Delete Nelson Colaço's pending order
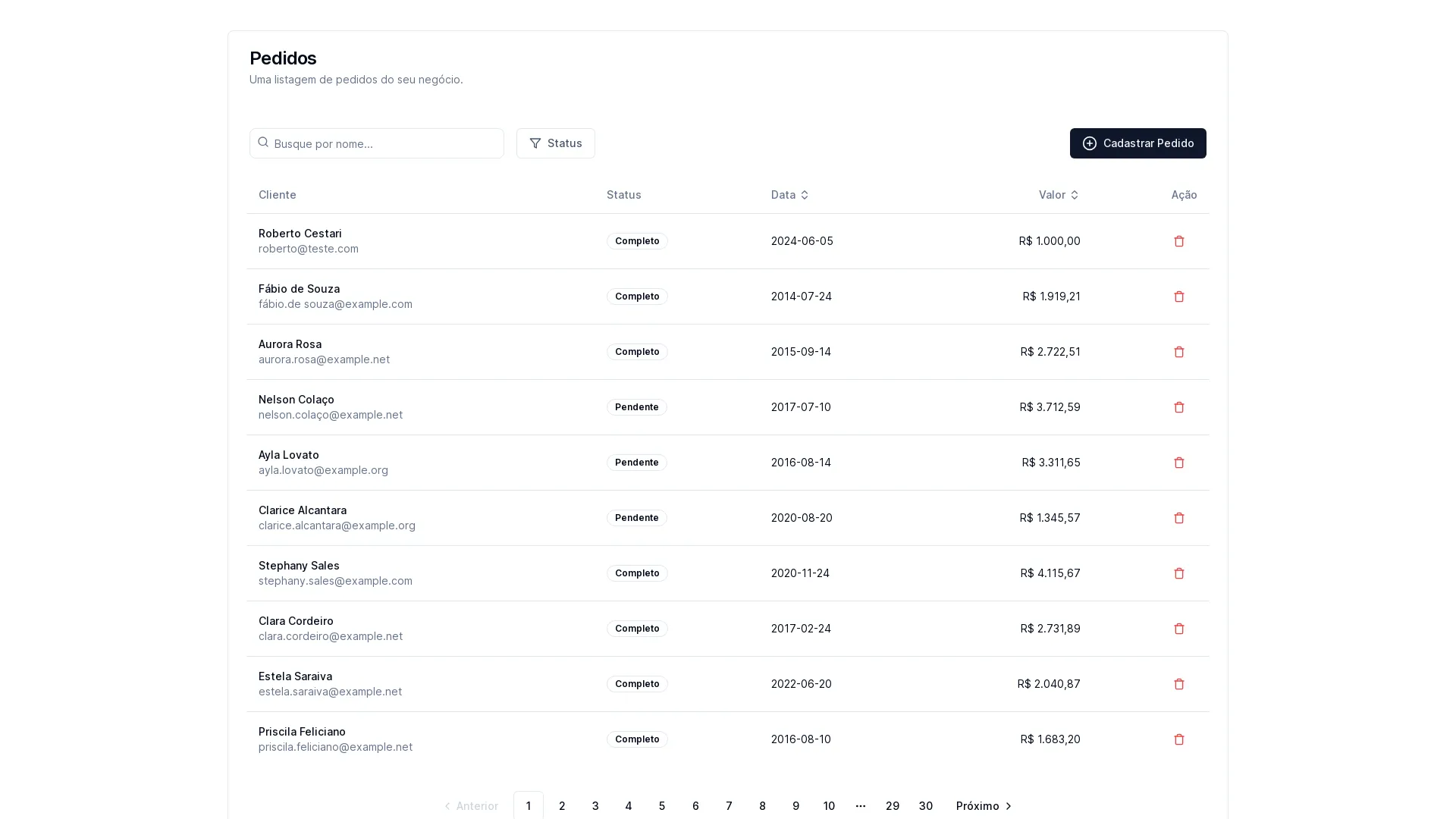1456x819 pixels. click(x=1178, y=407)
